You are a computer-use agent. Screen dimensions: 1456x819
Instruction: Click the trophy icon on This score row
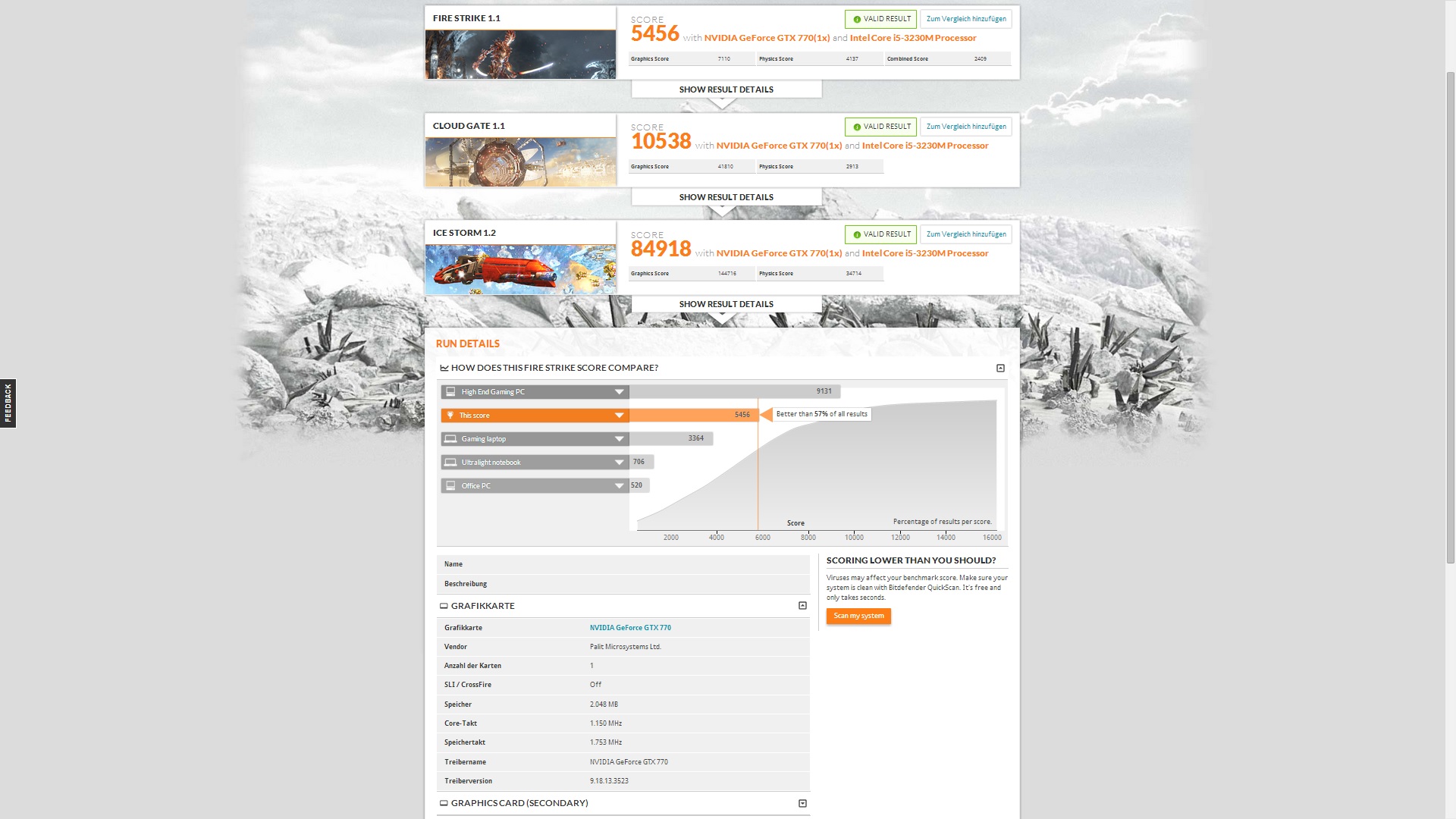(450, 416)
